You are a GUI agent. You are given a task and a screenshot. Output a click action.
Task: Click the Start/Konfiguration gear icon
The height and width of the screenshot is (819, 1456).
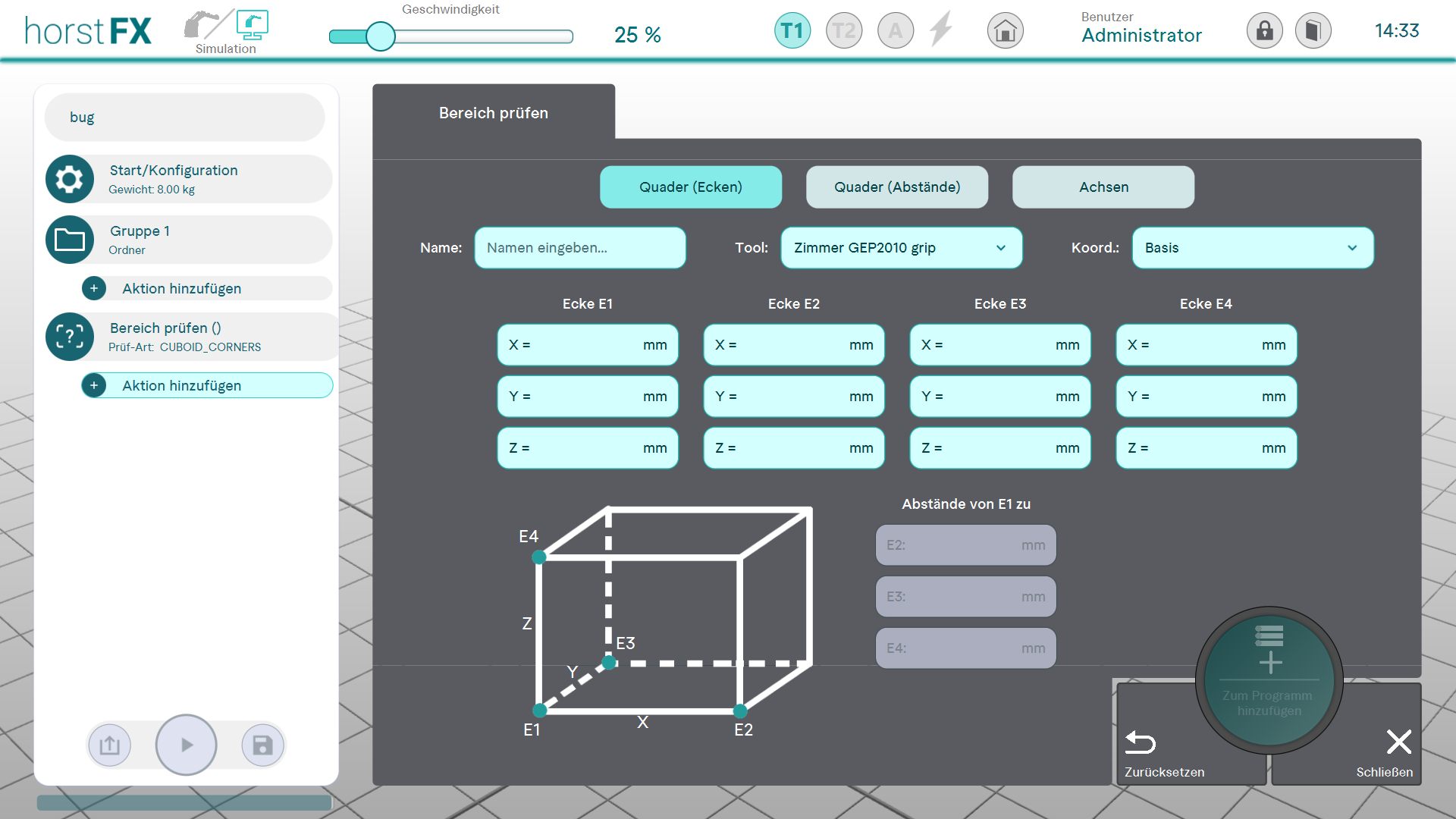coord(70,179)
